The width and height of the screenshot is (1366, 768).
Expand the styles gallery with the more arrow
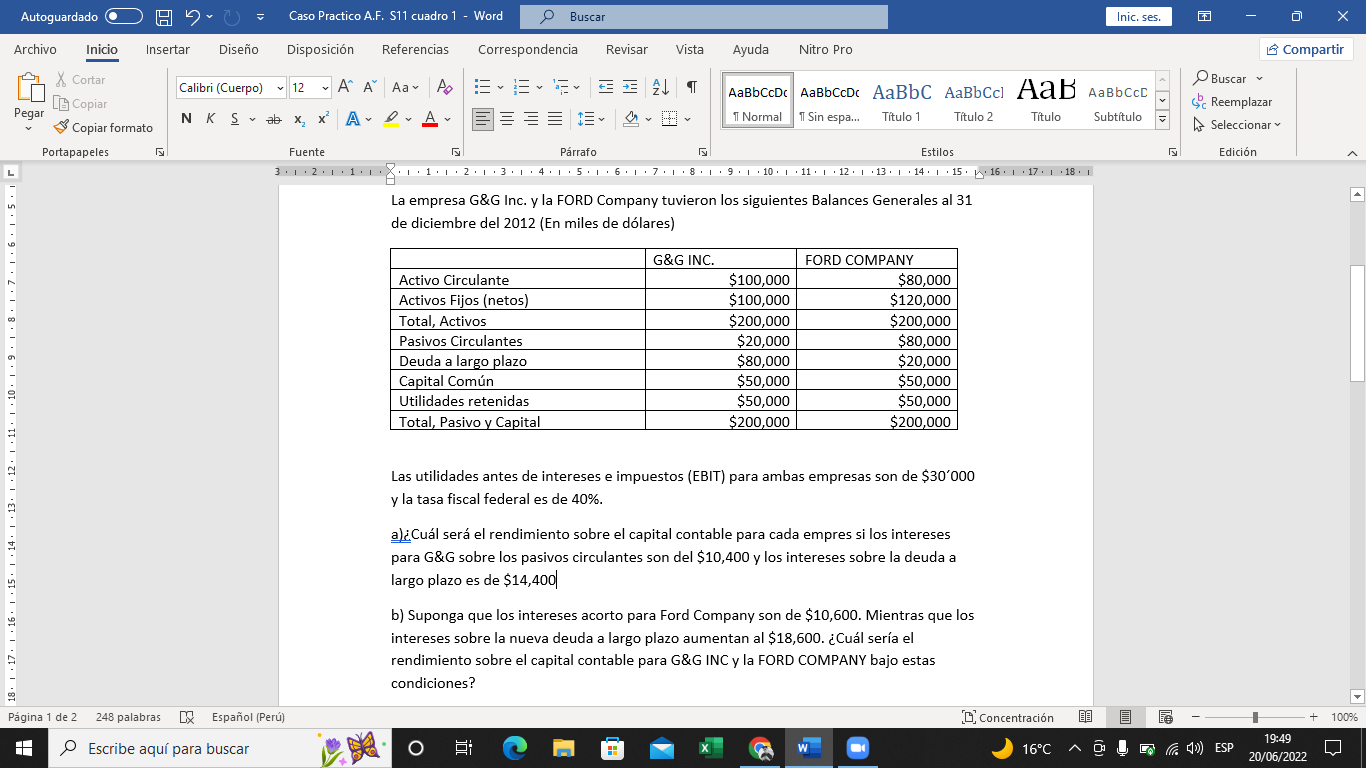tap(1162, 119)
